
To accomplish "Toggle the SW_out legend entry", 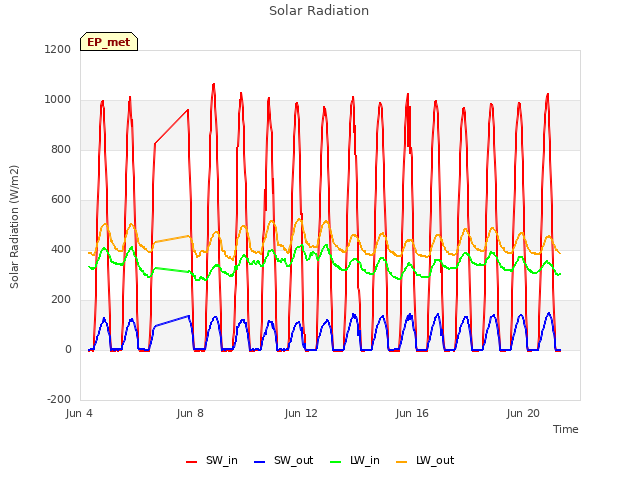I will (283, 461).
